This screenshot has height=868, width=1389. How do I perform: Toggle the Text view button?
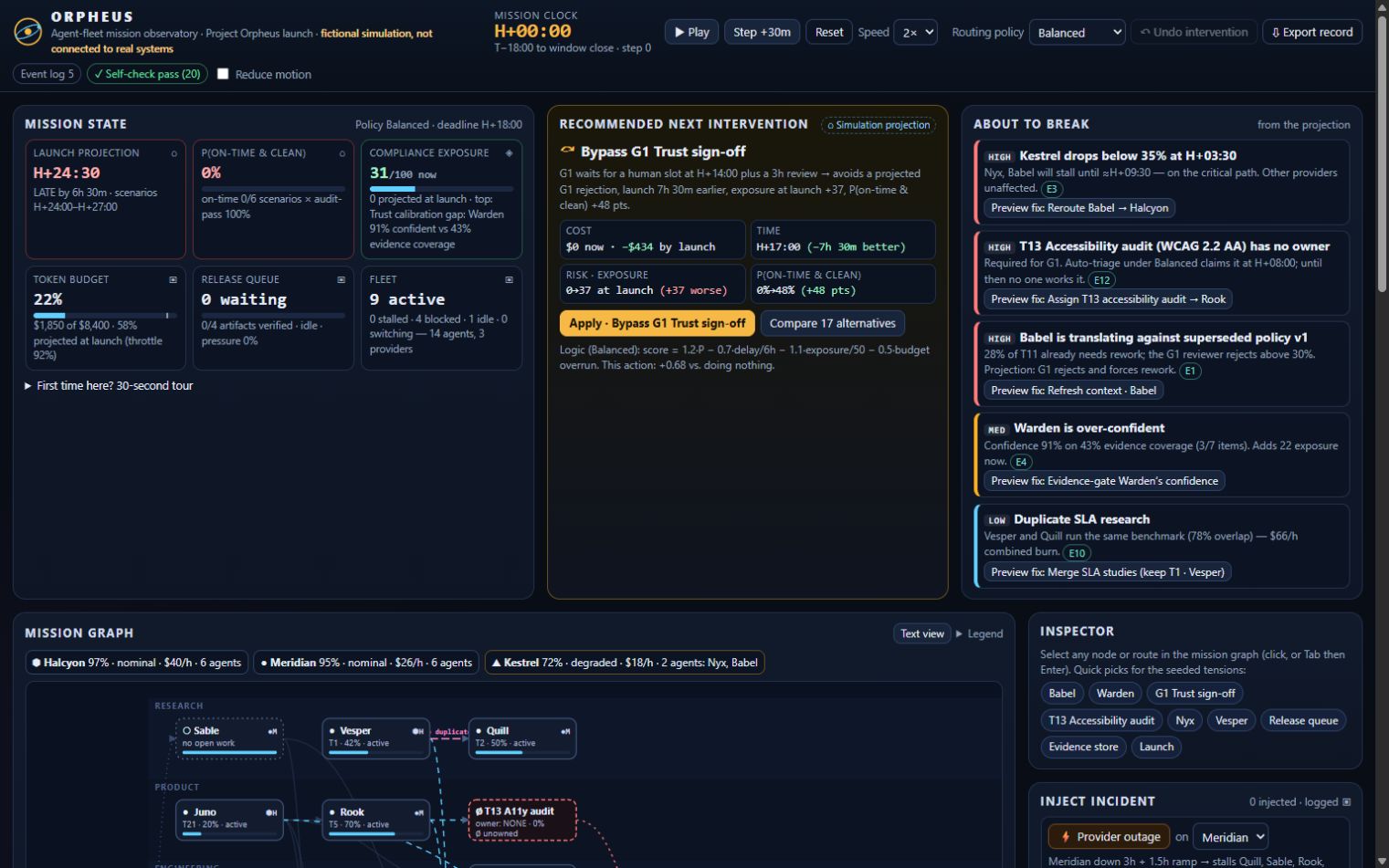(x=922, y=633)
